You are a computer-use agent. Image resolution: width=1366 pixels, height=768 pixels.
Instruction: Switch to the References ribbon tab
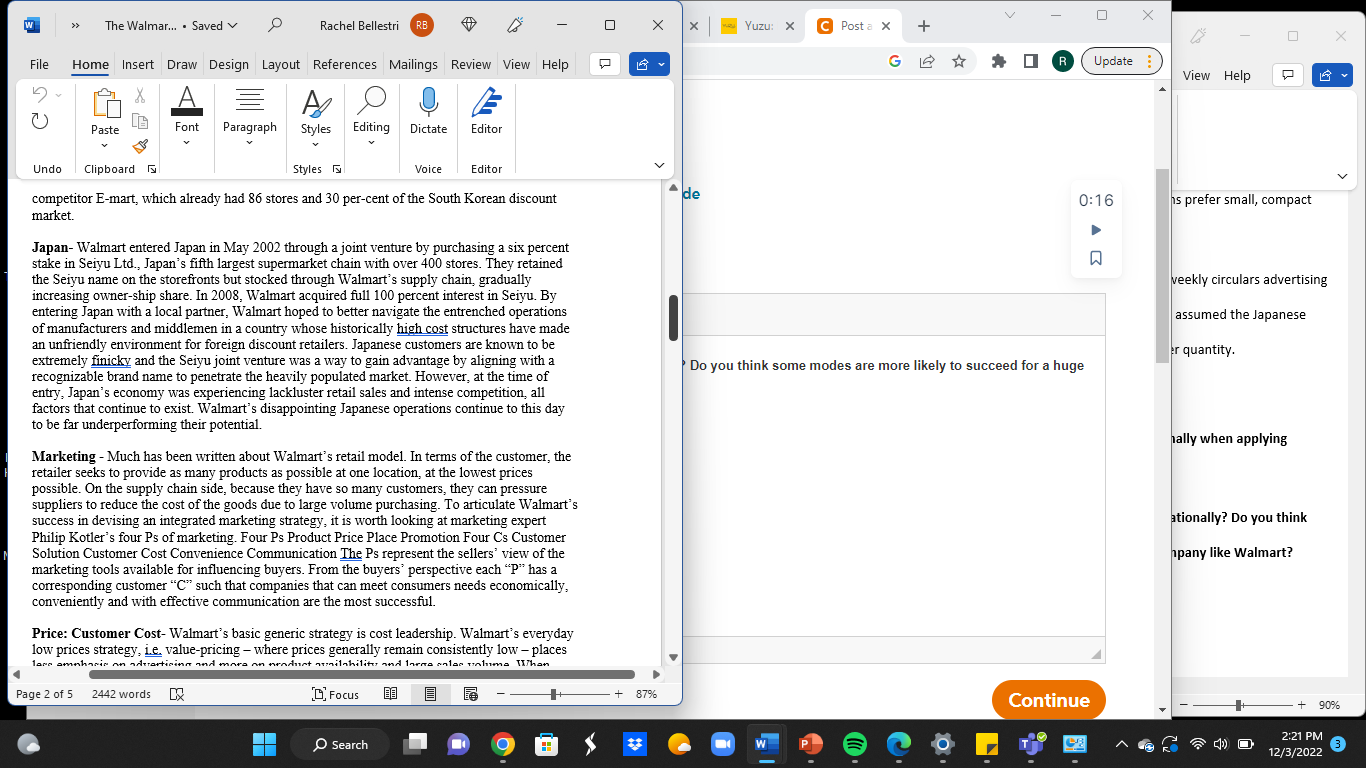point(344,64)
